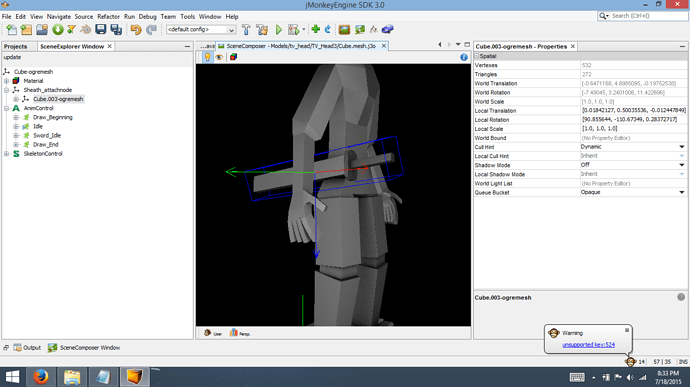Image resolution: width=690 pixels, height=387 pixels.
Task: Select the Cube.003-ogremesh tree item
Action: (x=58, y=99)
